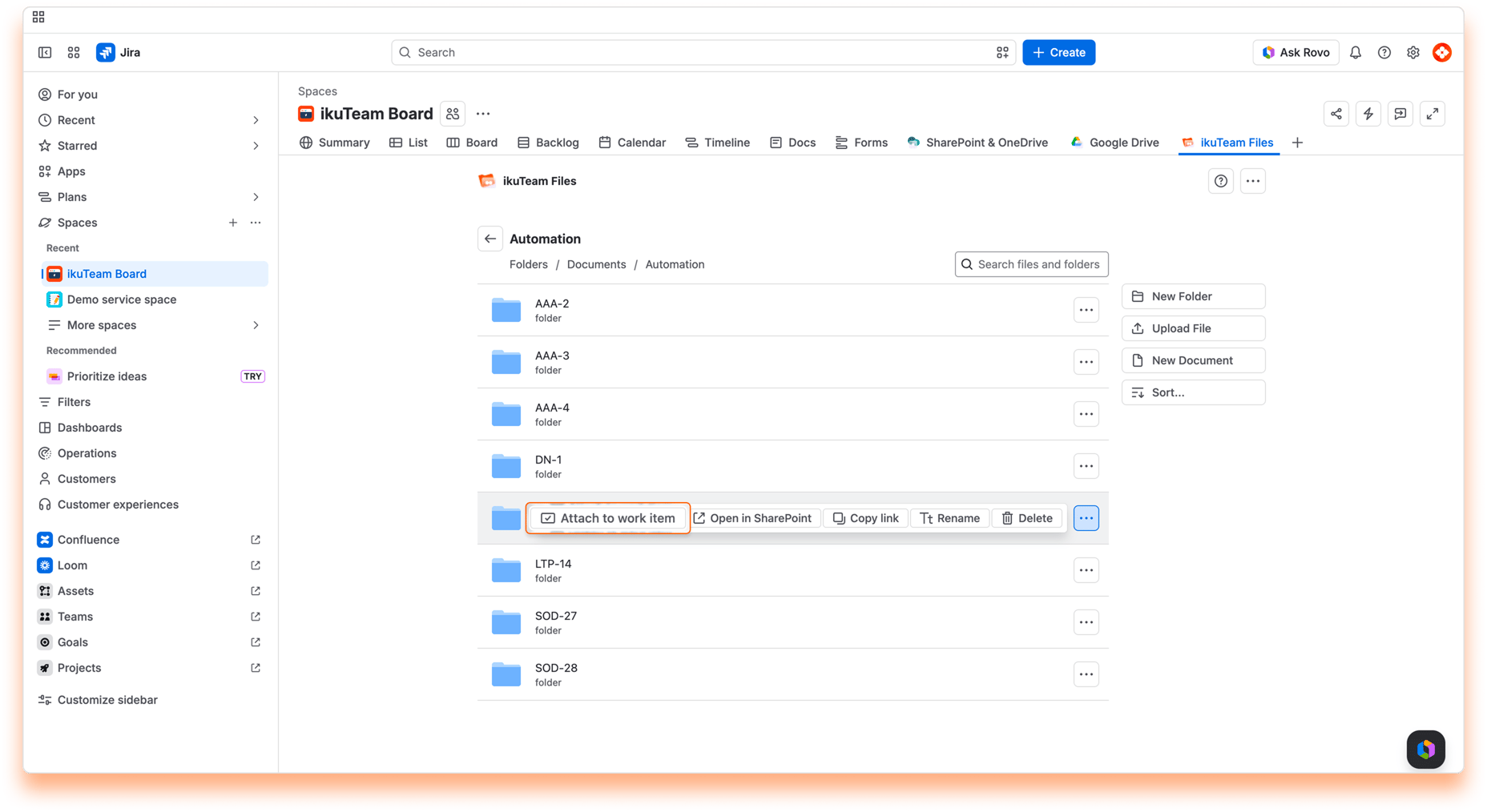This screenshot has width=1487, height=812.
Task: Click the Copy link action
Action: [x=866, y=518]
